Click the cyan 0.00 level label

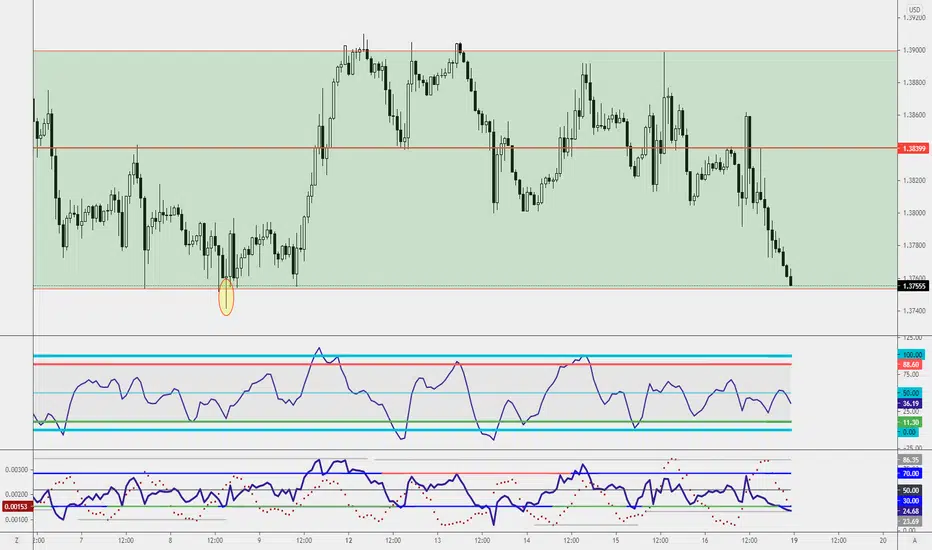pyautogui.click(x=909, y=432)
